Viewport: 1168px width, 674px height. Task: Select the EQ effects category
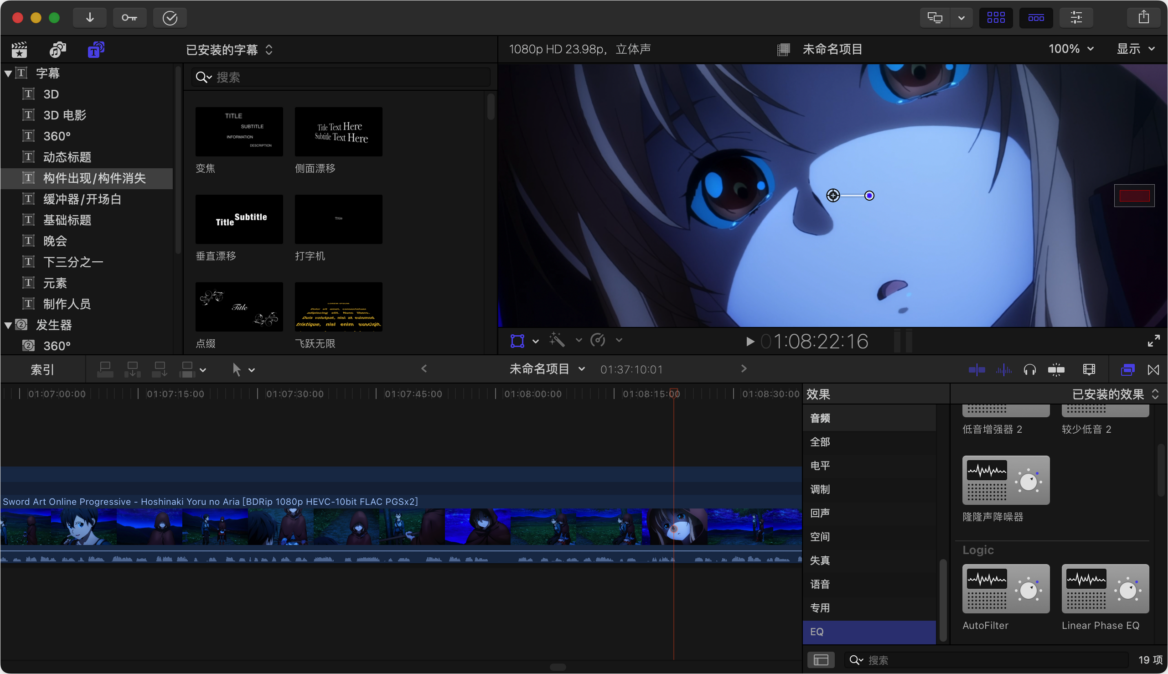click(869, 632)
